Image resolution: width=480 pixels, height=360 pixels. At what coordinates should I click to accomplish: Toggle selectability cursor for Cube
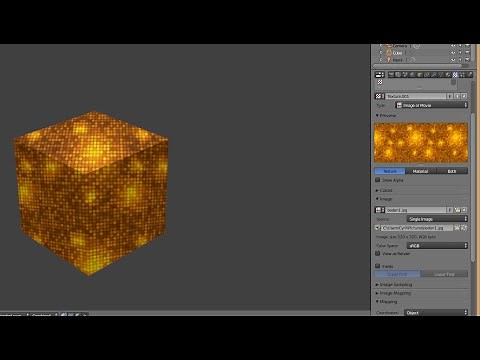(x=460, y=53)
